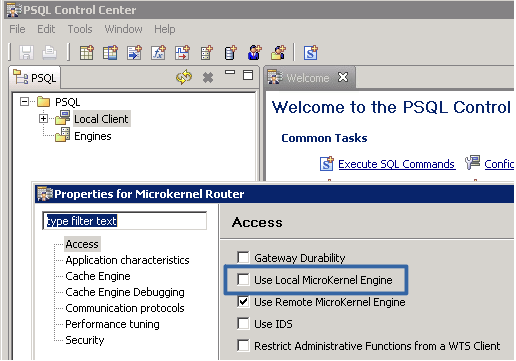516x361 pixels.
Task: Open the Tools menu
Action: 80,29
